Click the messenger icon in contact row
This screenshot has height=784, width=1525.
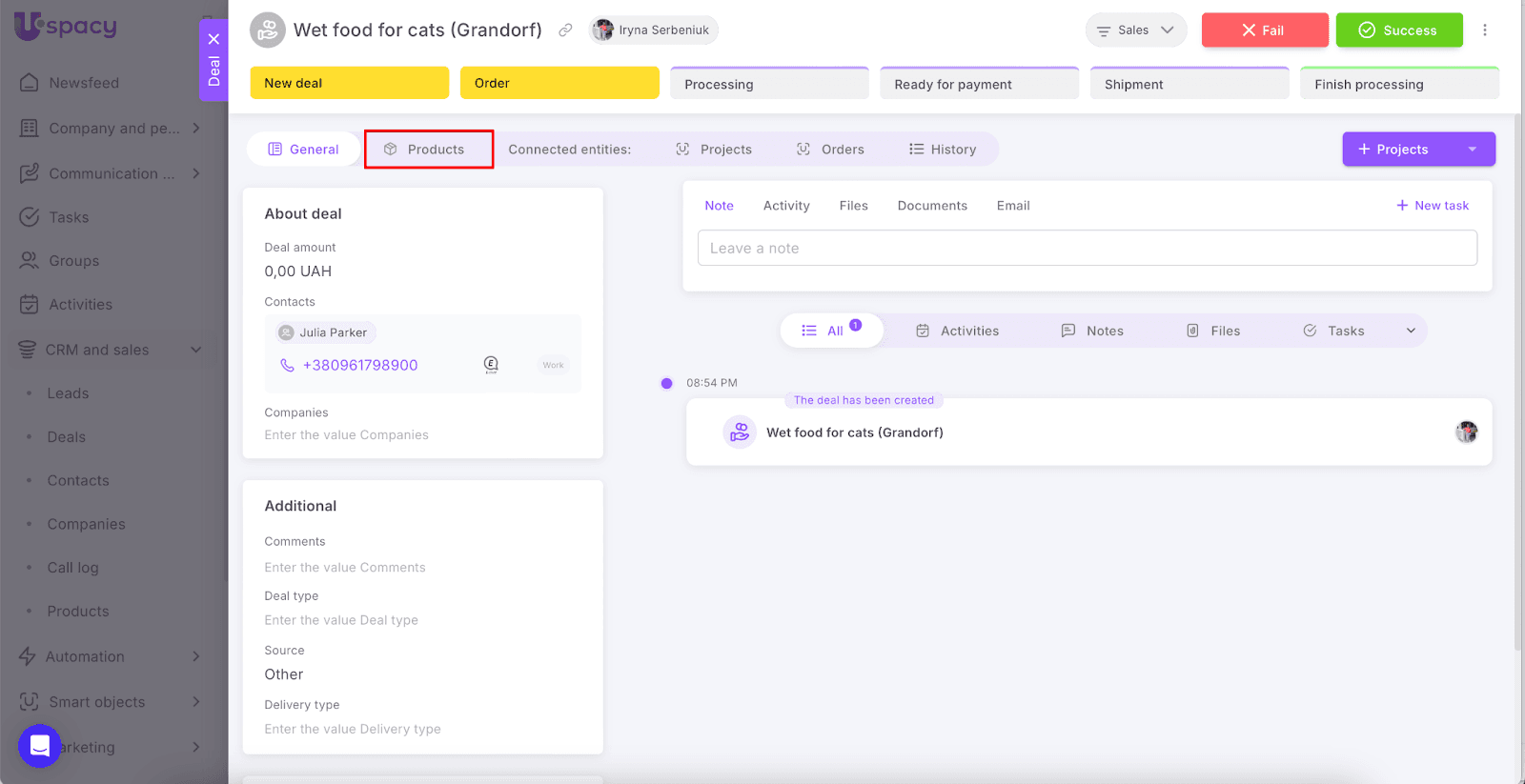pos(491,365)
